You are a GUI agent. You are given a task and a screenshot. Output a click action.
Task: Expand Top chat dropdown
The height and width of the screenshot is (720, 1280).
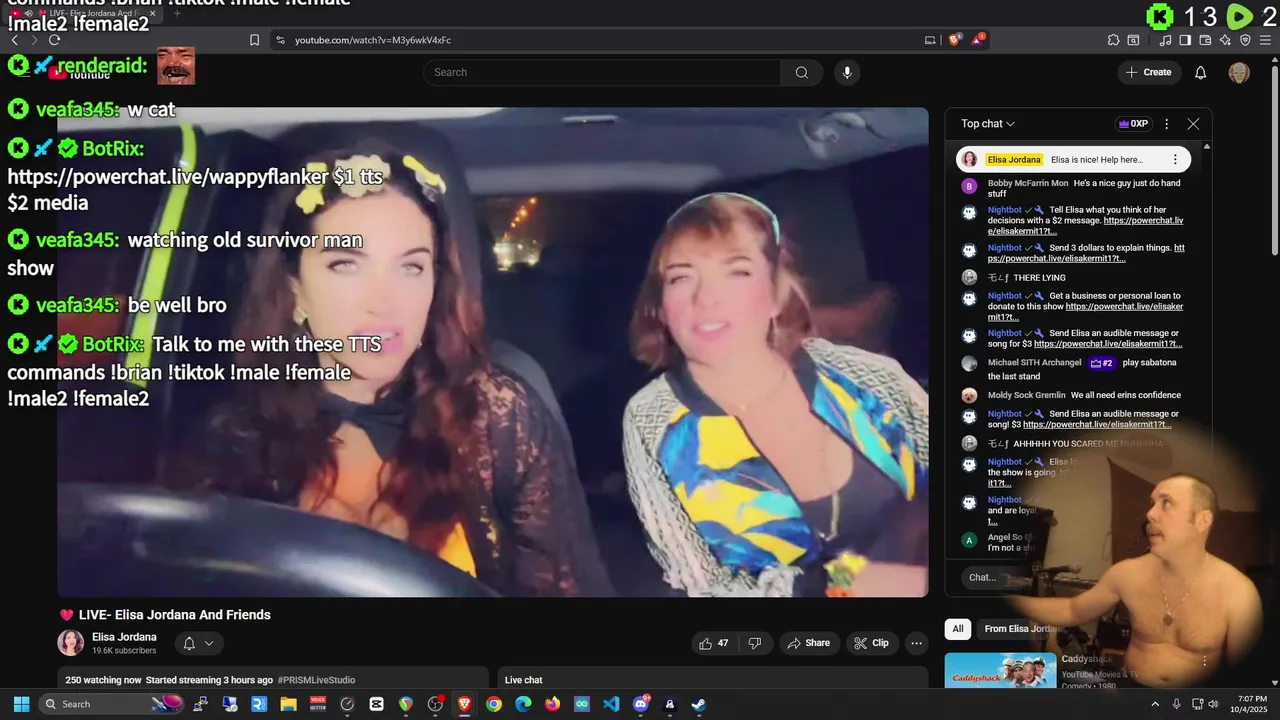point(988,124)
